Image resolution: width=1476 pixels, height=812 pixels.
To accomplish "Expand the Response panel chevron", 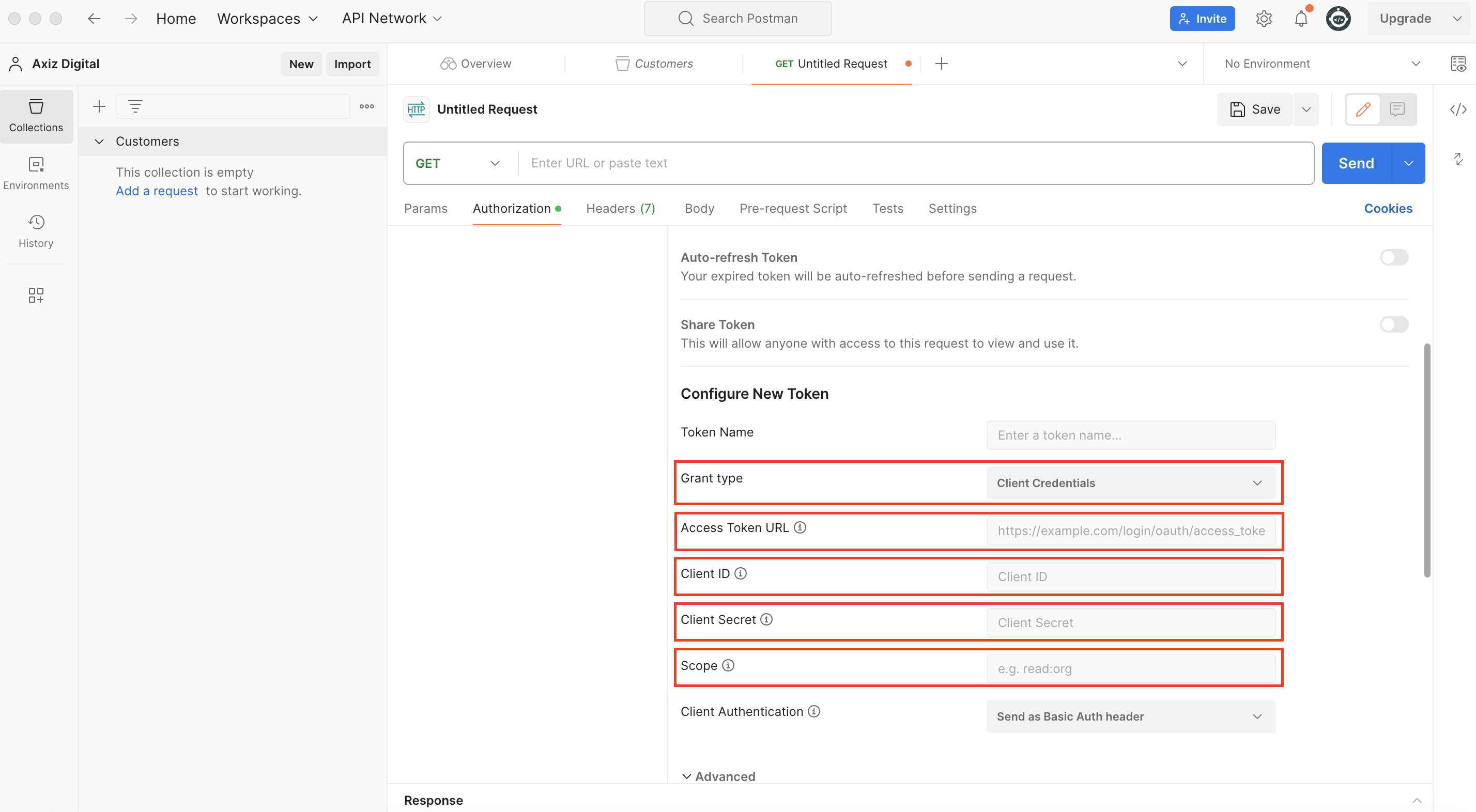I will pyautogui.click(x=1417, y=800).
